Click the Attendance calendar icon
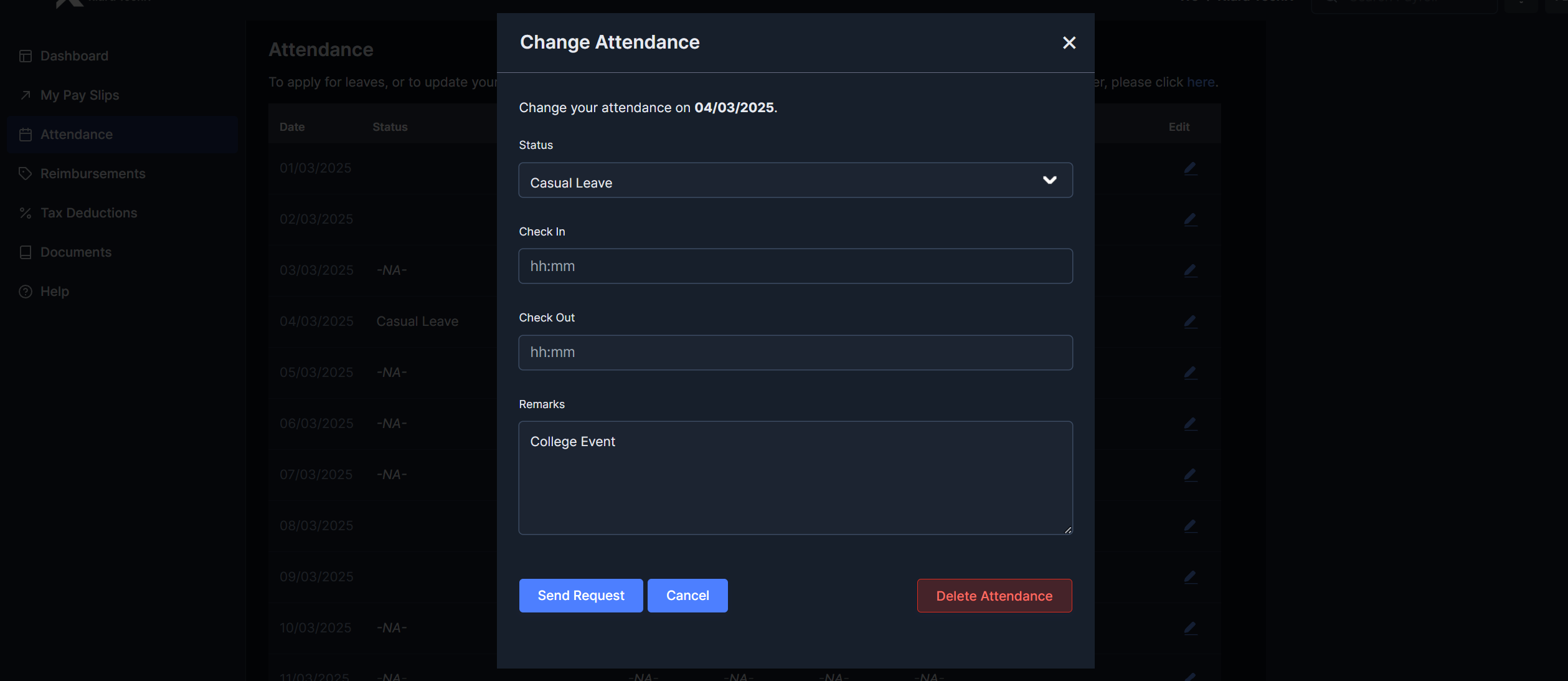 (26, 135)
